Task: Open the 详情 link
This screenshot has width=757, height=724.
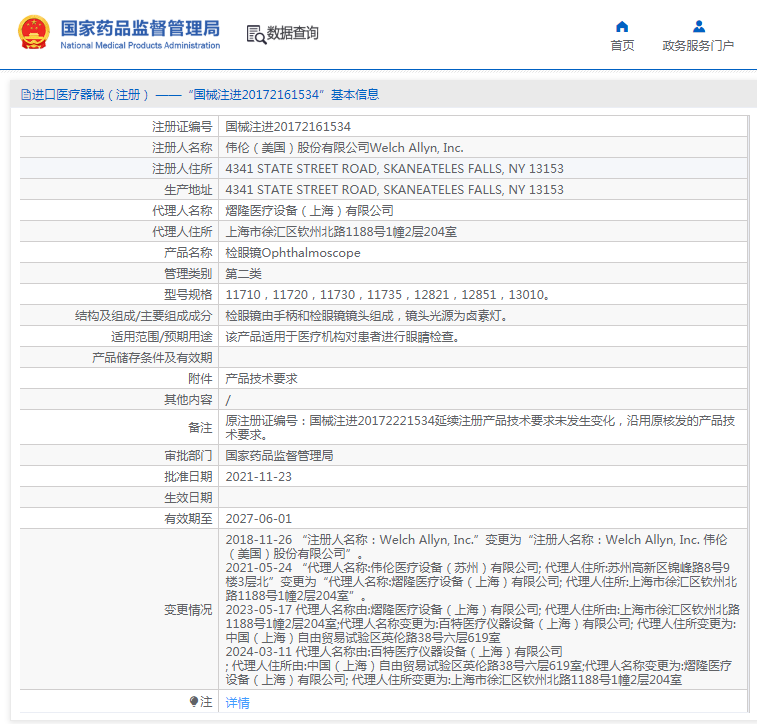Action: 238,703
